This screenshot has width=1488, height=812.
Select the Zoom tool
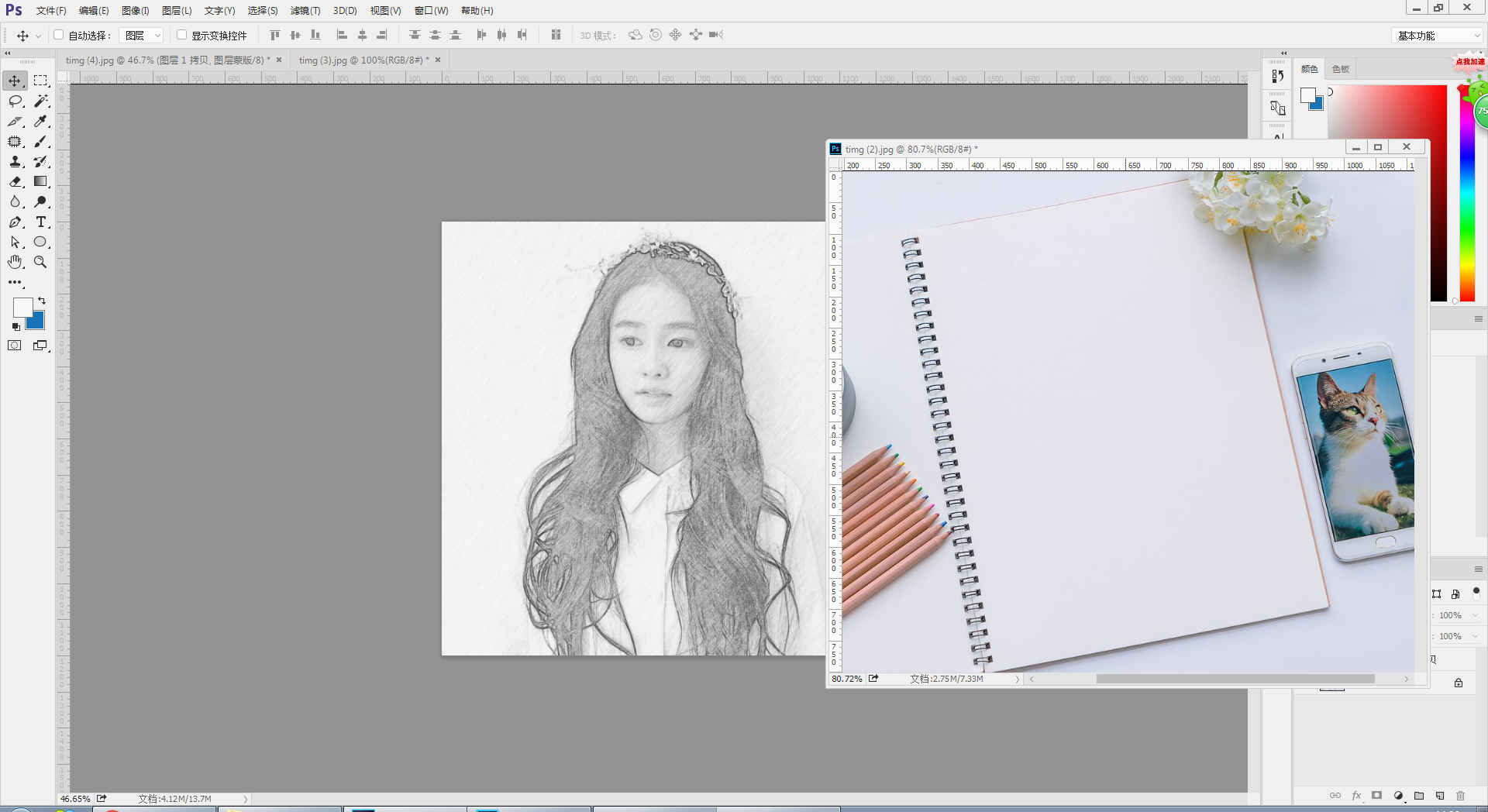click(40, 262)
